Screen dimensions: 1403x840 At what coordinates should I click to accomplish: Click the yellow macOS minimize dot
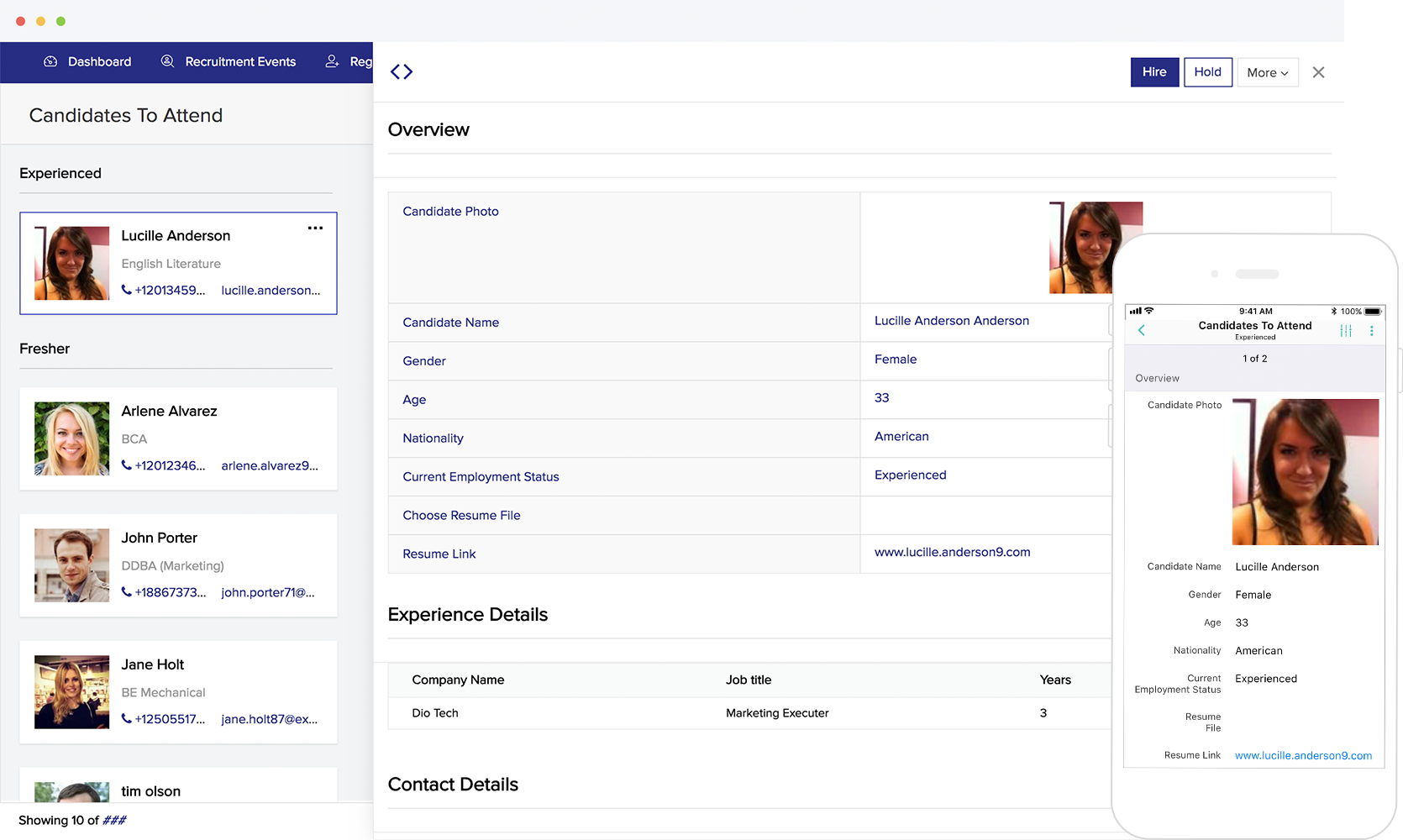point(40,21)
